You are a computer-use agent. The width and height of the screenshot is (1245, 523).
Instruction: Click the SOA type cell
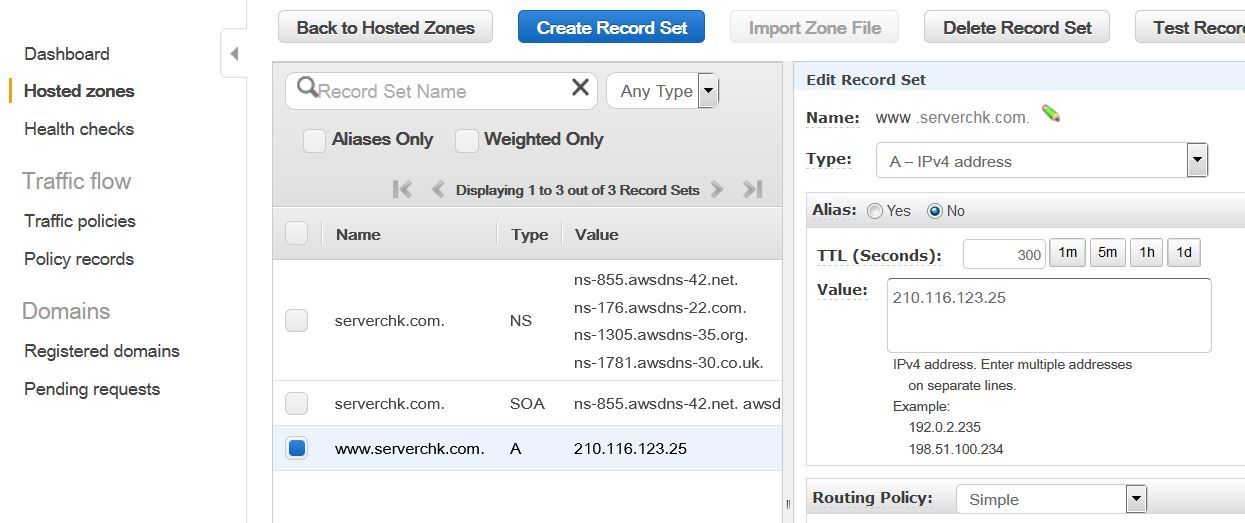coord(527,404)
